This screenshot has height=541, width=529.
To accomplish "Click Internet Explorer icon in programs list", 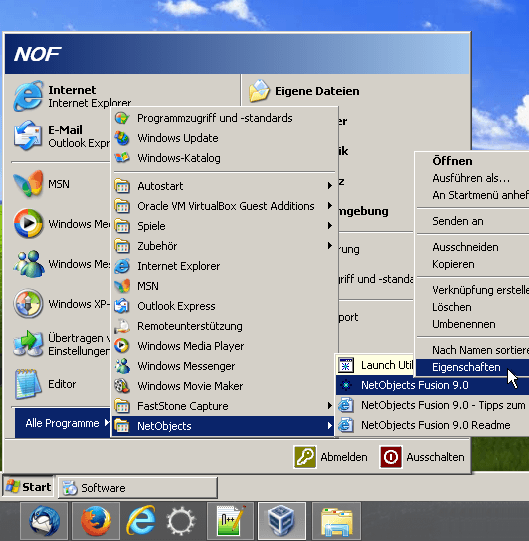I will click(x=122, y=266).
